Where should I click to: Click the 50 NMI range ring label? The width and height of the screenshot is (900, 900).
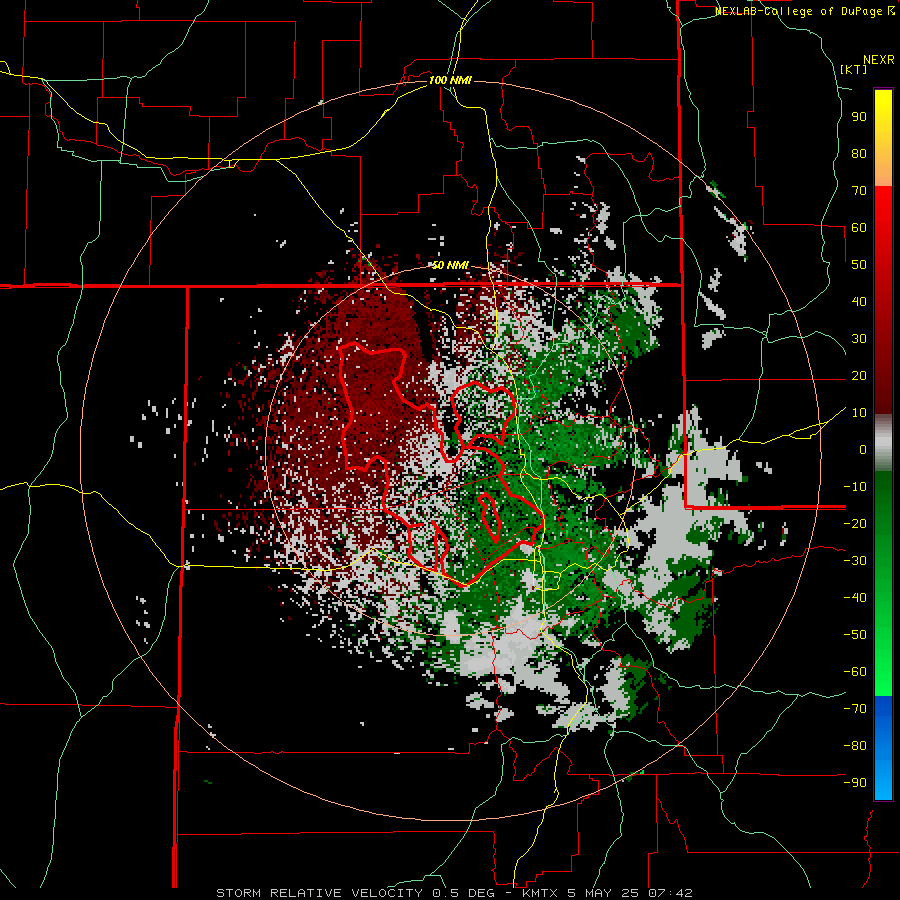click(x=450, y=265)
